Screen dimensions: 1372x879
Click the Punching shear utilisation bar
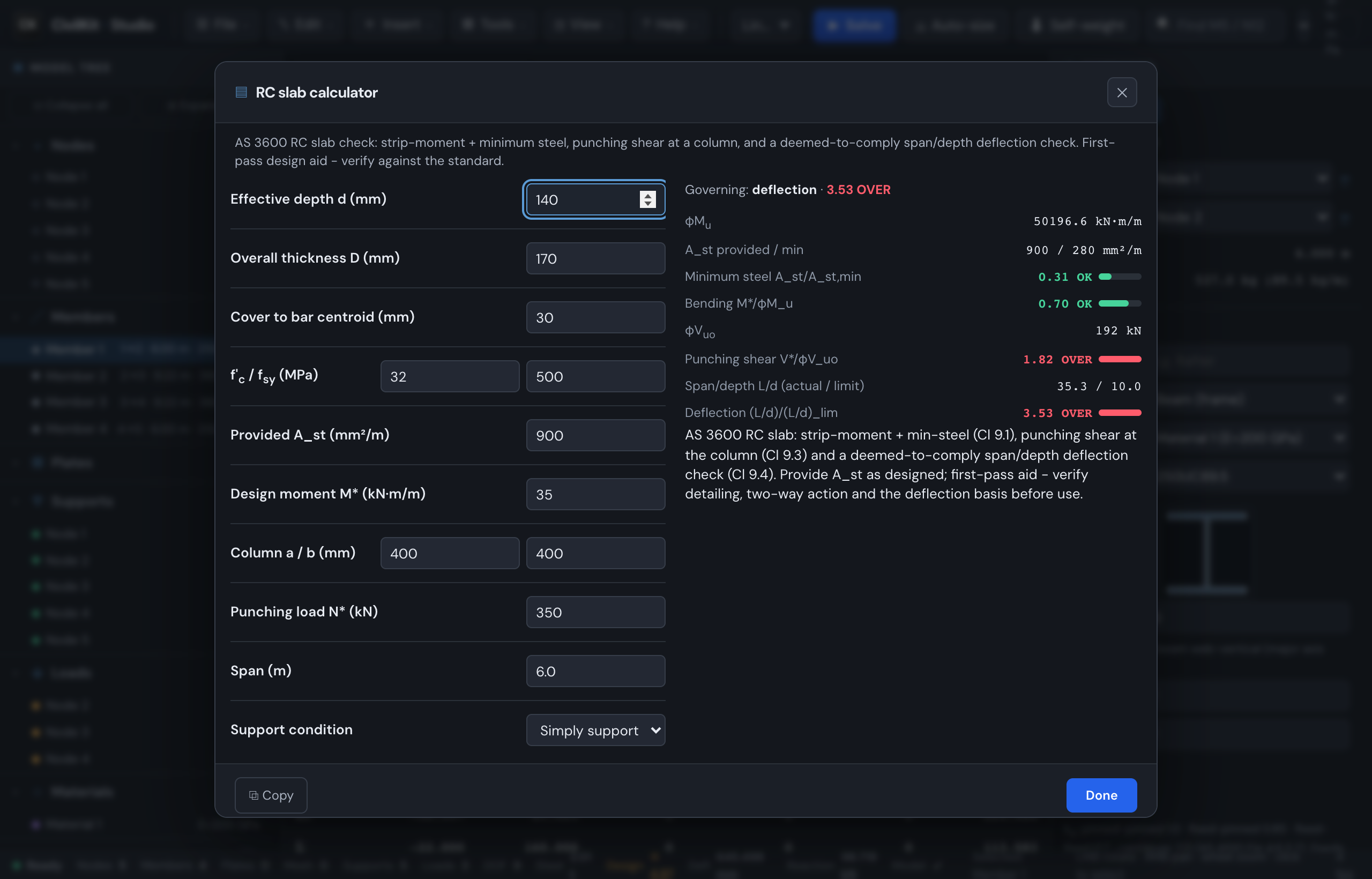1120,359
